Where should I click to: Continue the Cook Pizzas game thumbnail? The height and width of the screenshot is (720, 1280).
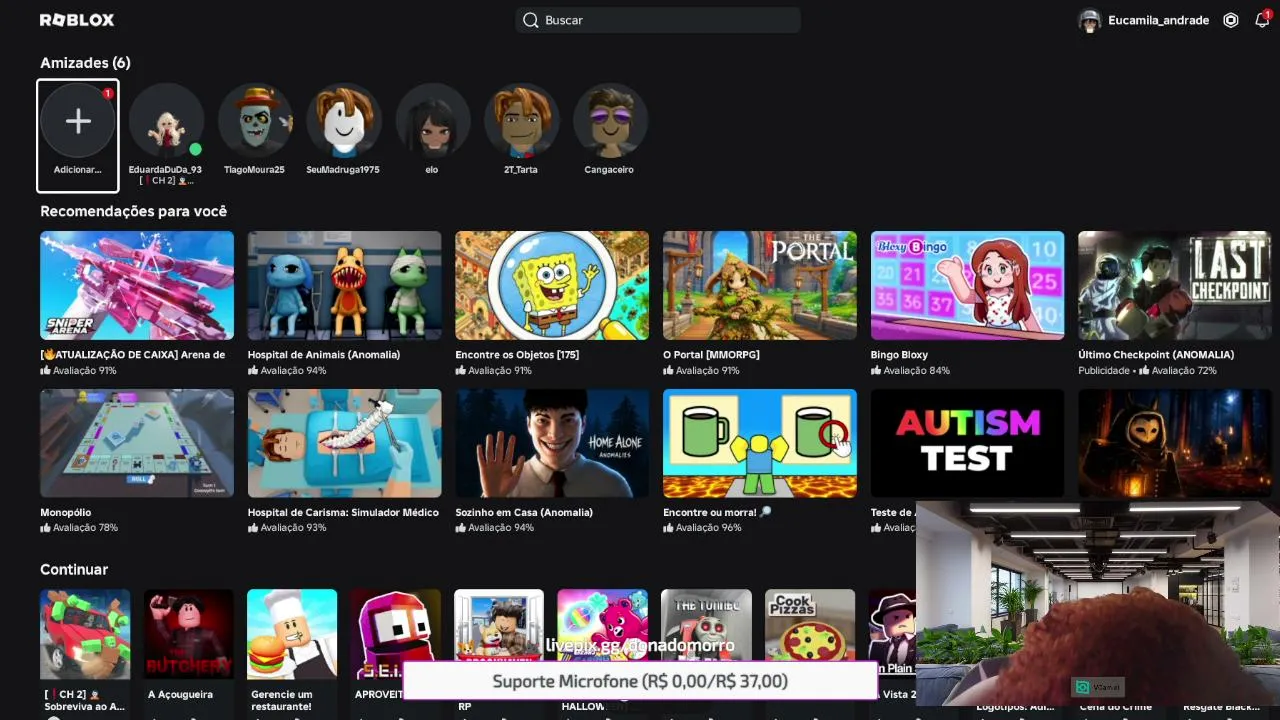(810, 624)
